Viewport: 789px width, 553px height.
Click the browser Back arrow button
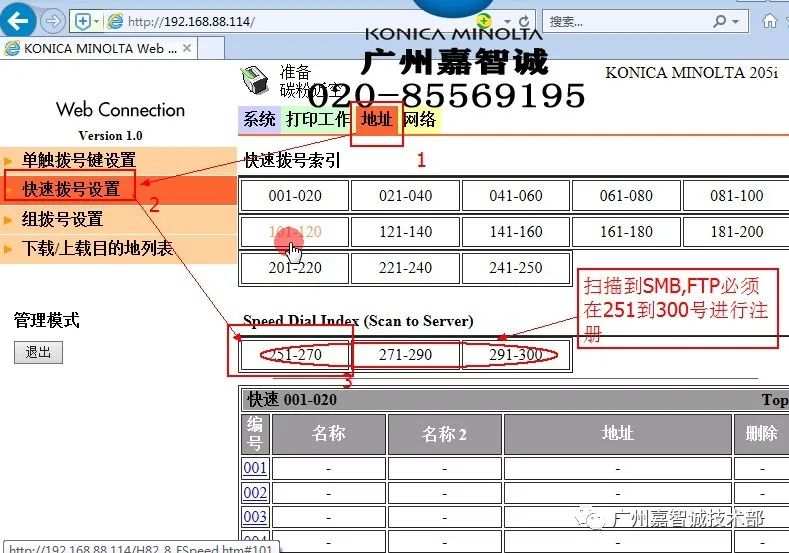(18, 20)
